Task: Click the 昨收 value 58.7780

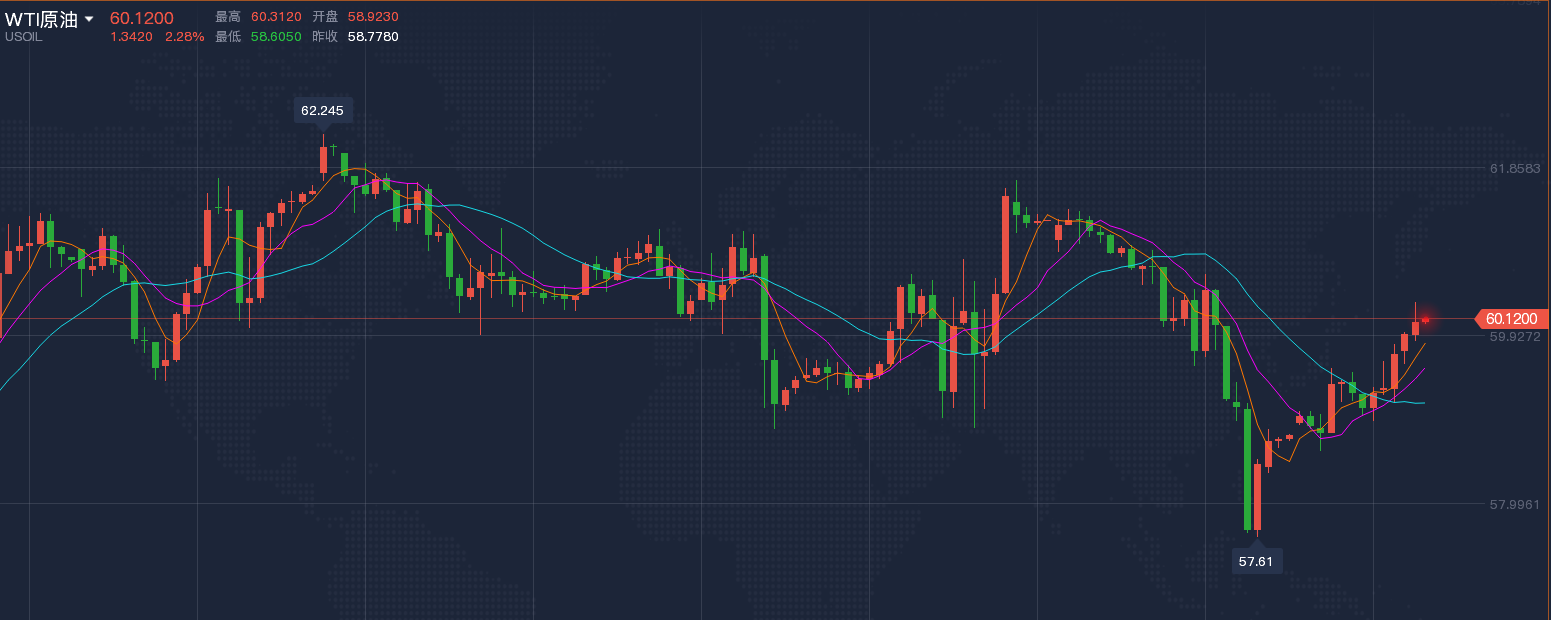Action: [x=373, y=37]
